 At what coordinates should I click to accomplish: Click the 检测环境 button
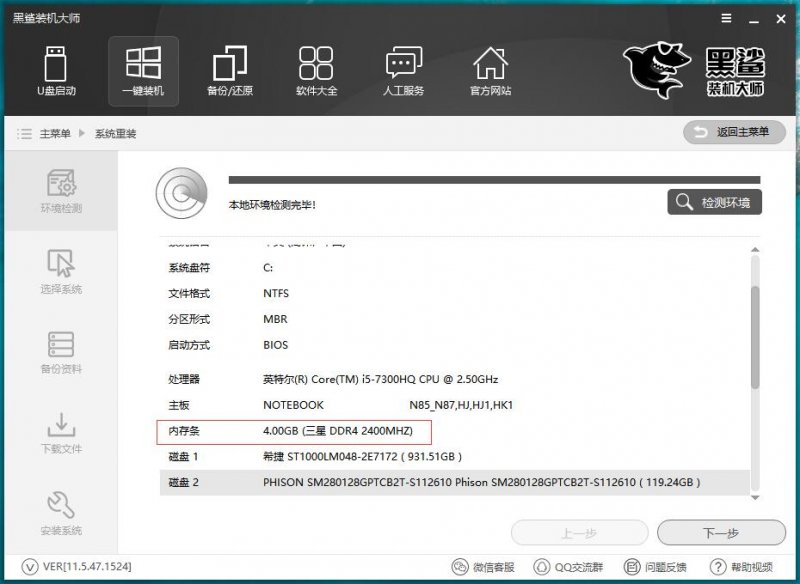[x=714, y=202]
